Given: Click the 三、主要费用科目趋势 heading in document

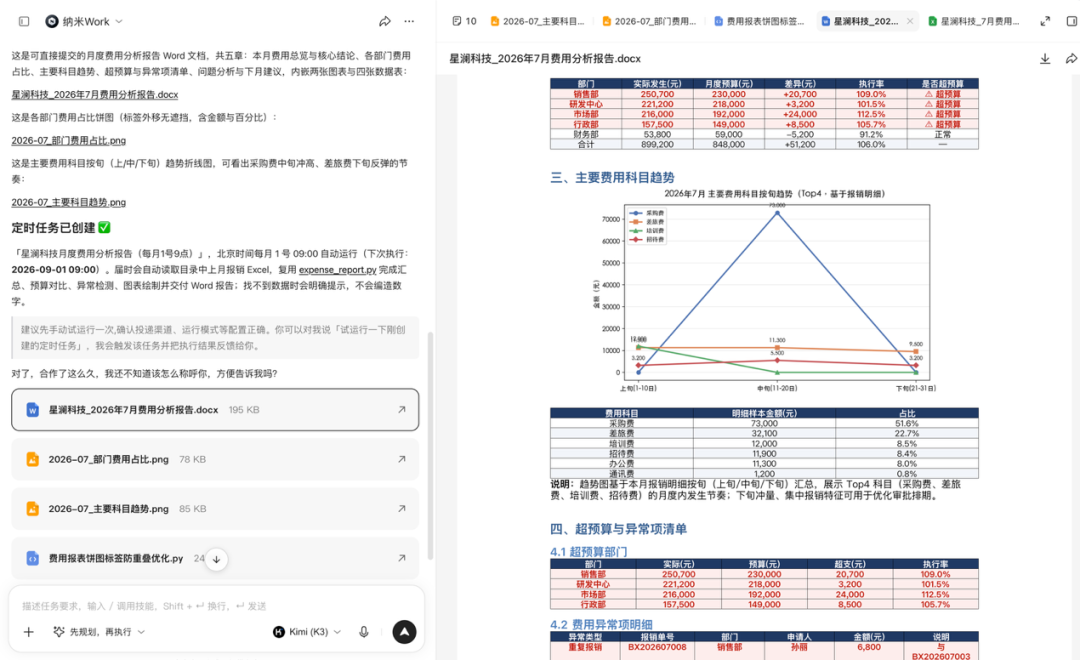Looking at the screenshot, I should [612, 178].
